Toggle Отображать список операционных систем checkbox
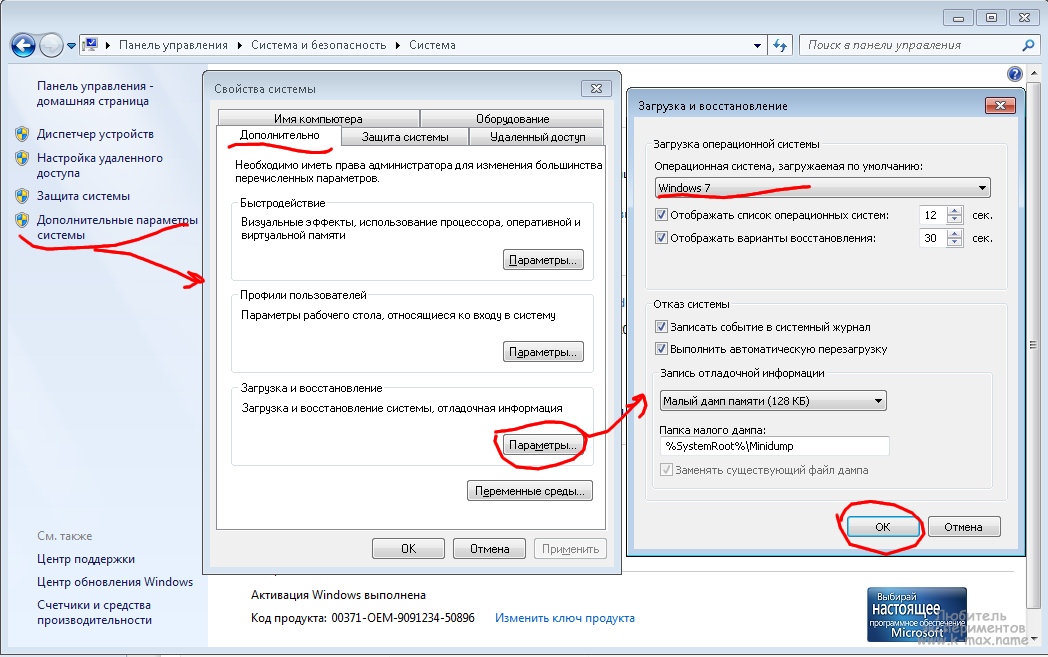Screen dimensions: 1048x657 661,215
